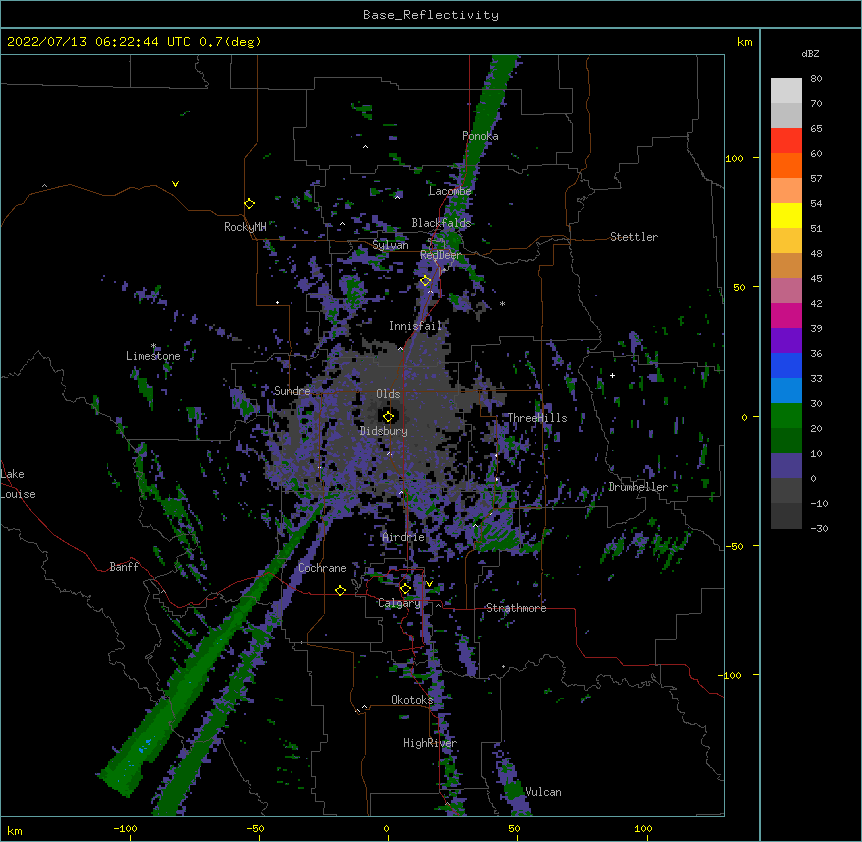The image size is (862, 842).
Task: Select the HighRiver city label
Action: pyautogui.click(x=430, y=743)
